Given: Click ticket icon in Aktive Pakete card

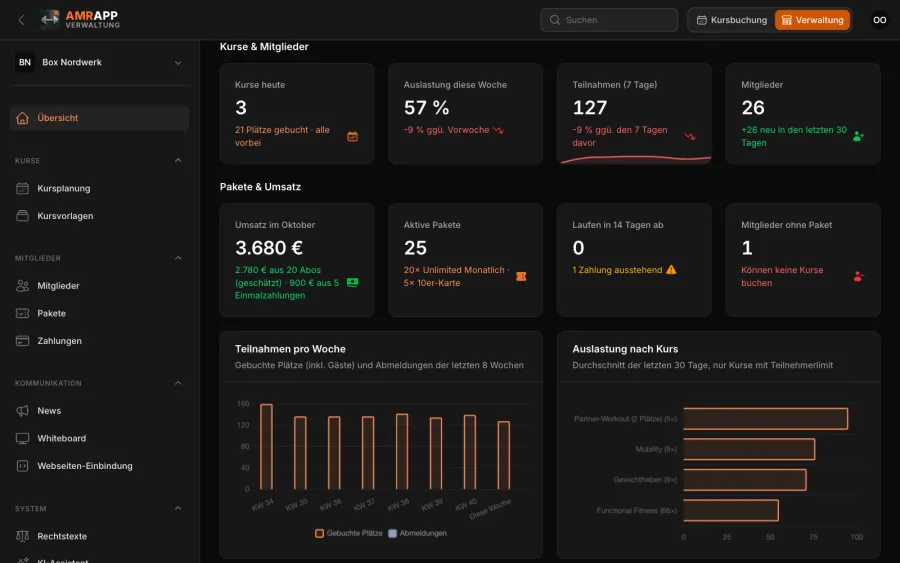Looking at the screenshot, I should pos(521,277).
